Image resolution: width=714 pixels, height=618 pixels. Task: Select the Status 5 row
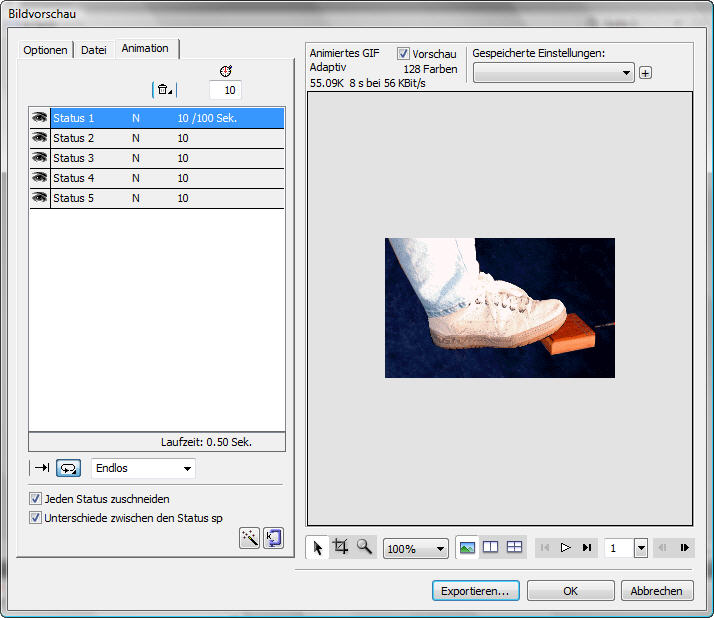click(157, 198)
